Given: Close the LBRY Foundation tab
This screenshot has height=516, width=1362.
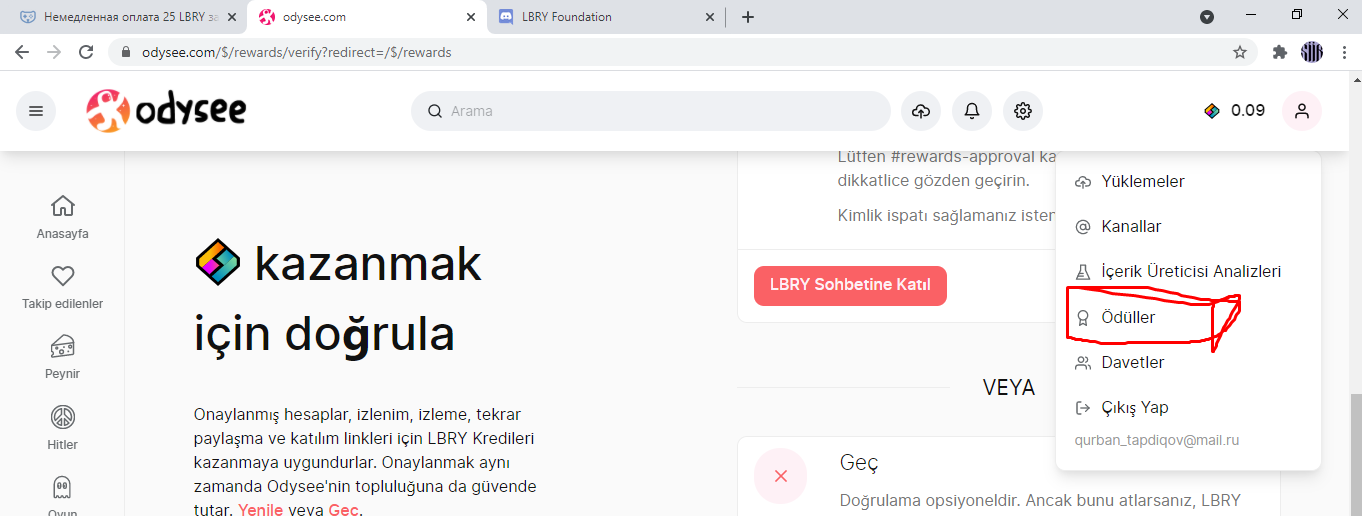Looking at the screenshot, I should click(x=710, y=17).
